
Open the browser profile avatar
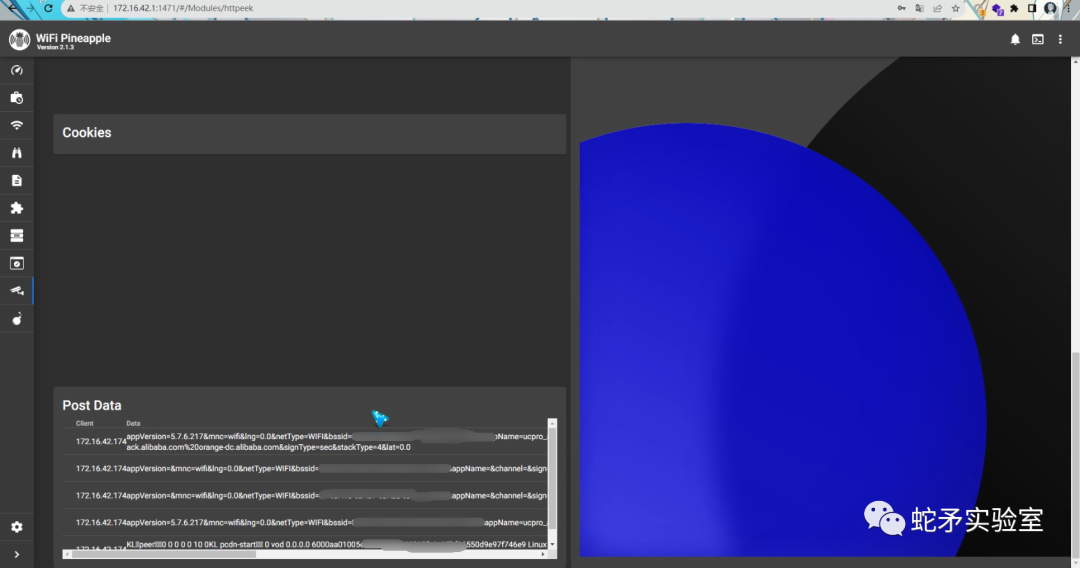[1050, 8]
